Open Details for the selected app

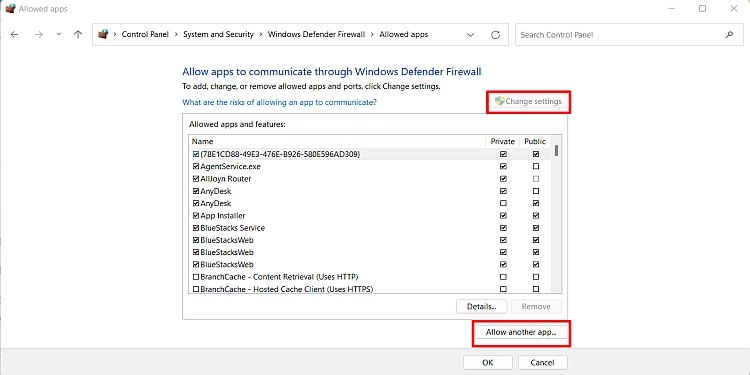[482, 307]
